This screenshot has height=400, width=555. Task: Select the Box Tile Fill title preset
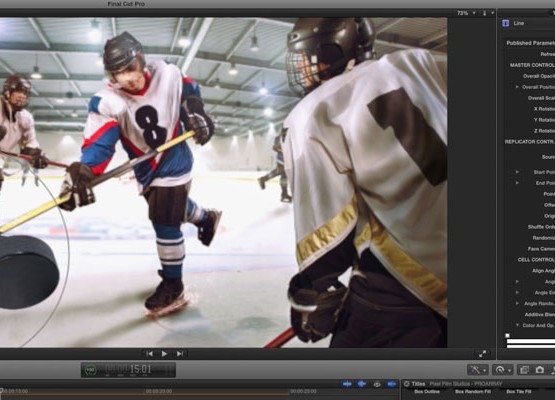pyautogui.click(x=519, y=392)
